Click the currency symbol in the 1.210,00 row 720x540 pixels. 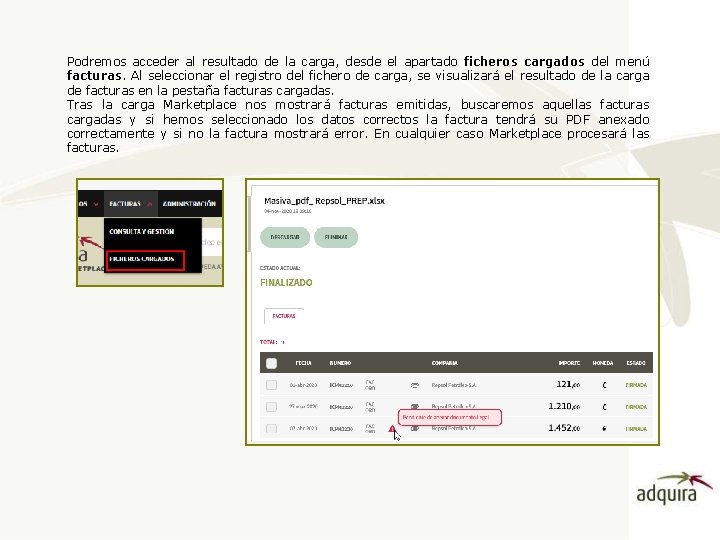coord(604,407)
